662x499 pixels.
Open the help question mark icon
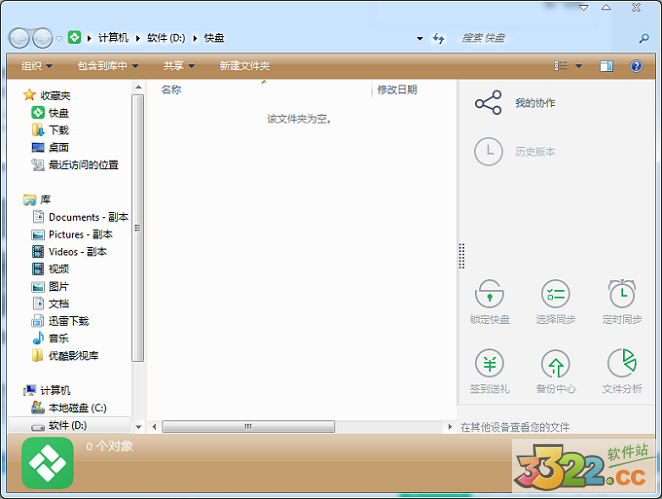pos(636,66)
